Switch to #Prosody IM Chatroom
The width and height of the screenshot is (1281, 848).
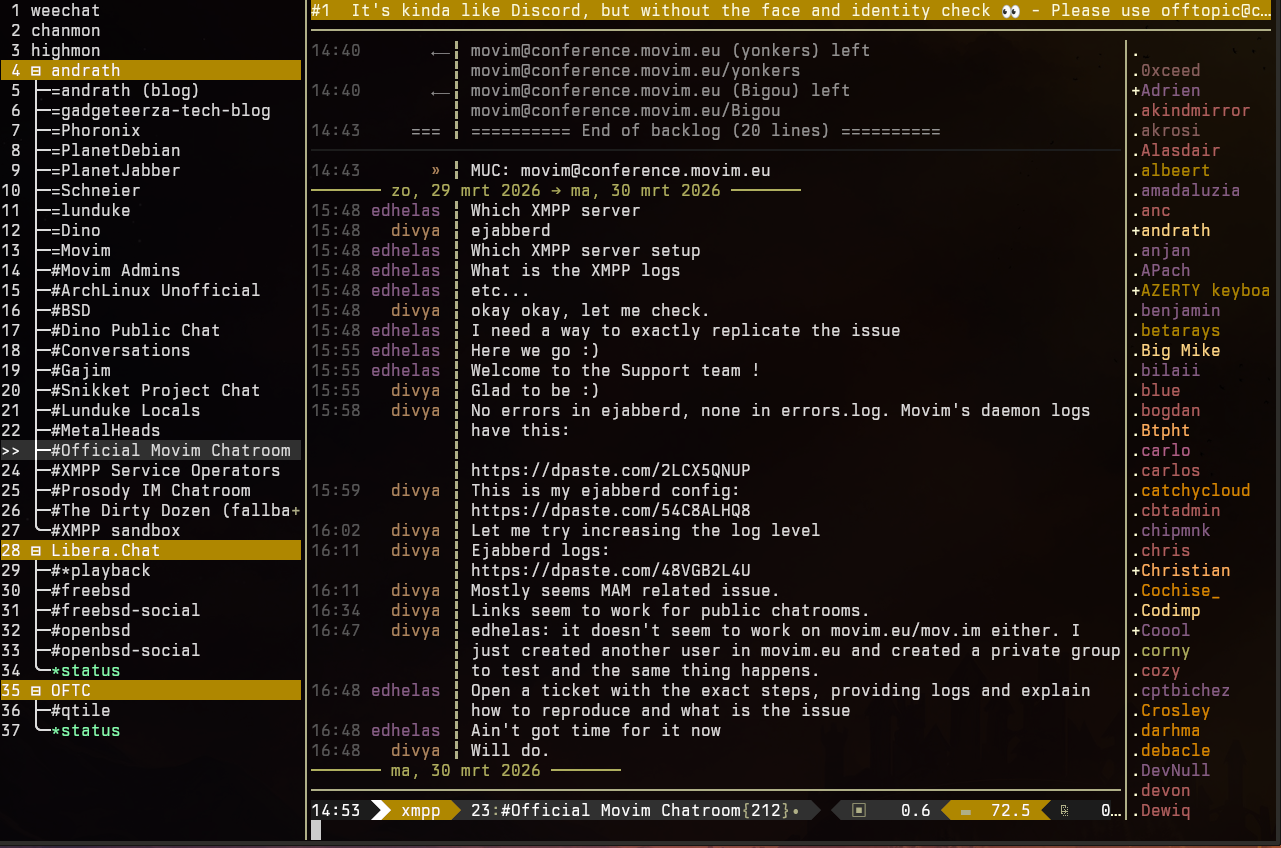tap(150, 490)
